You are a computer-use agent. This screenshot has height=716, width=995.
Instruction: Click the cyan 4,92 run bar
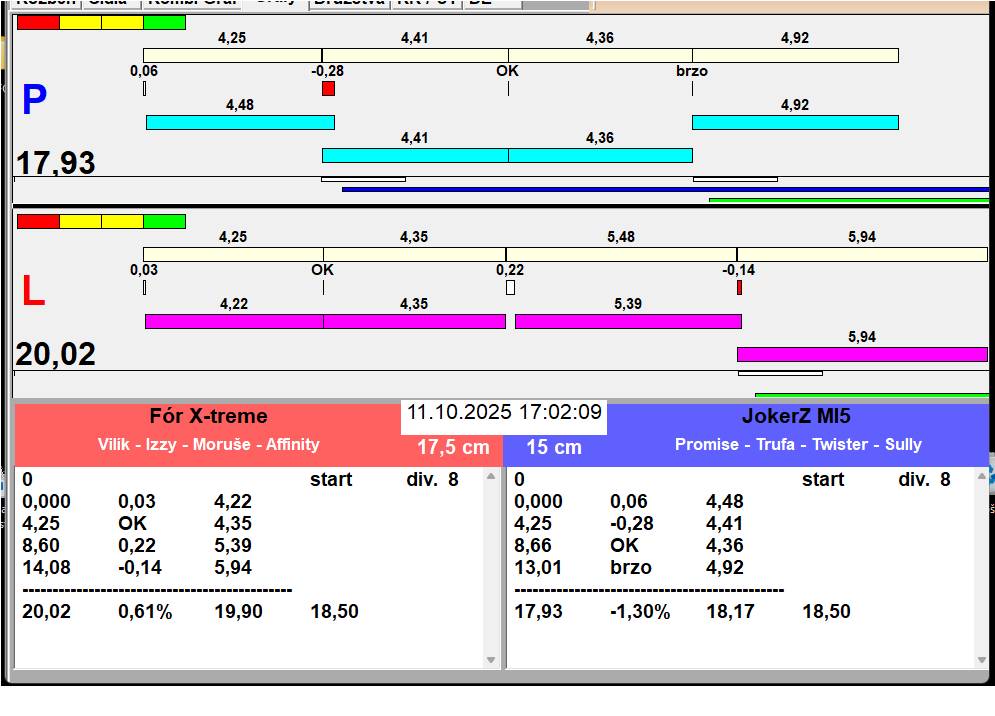(795, 123)
